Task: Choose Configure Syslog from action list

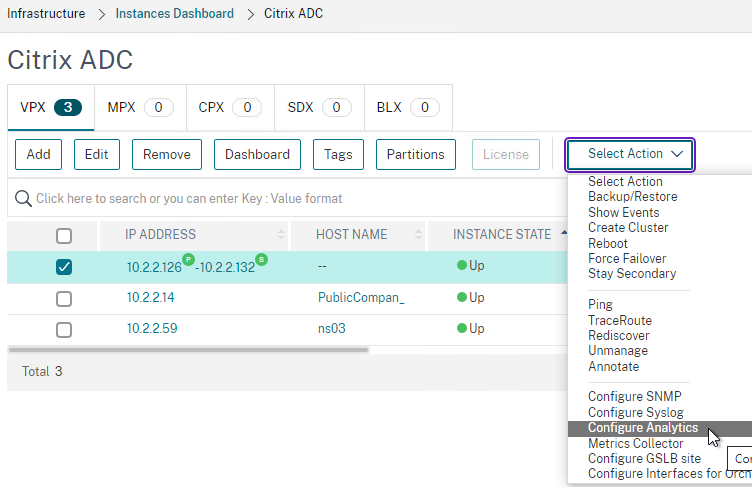Action: (x=635, y=412)
